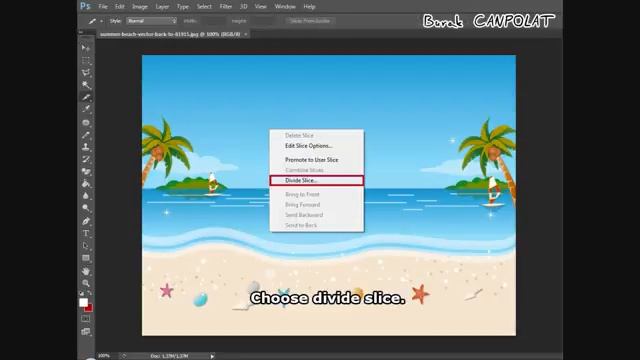
Task: Select the Paint Bucket tool
Action: tap(86, 184)
